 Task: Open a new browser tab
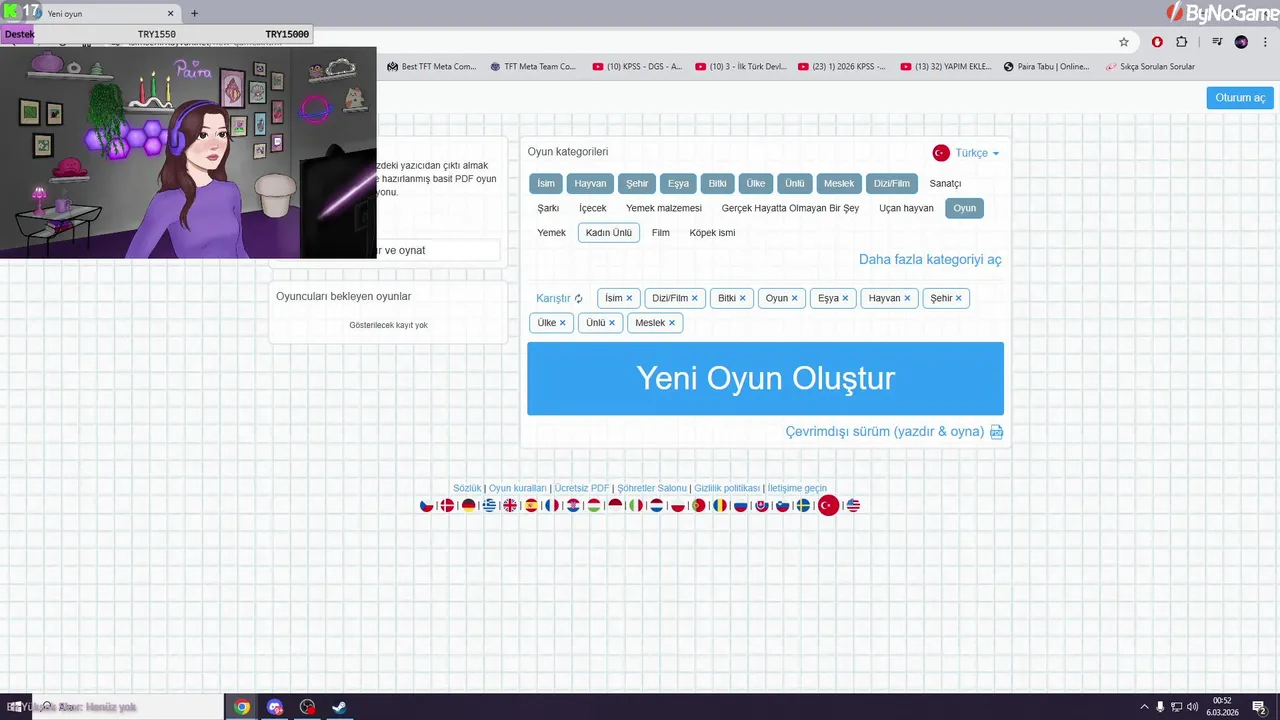(x=194, y=14)
